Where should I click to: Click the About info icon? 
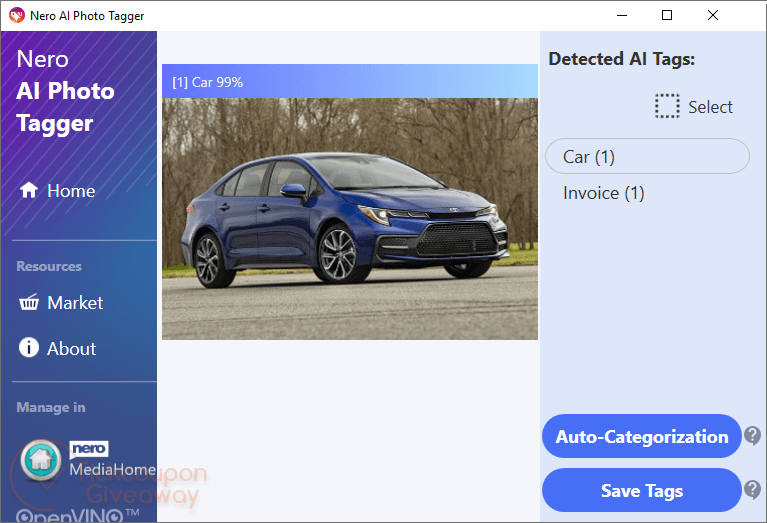pyautogui.click(x=29, y=347)
